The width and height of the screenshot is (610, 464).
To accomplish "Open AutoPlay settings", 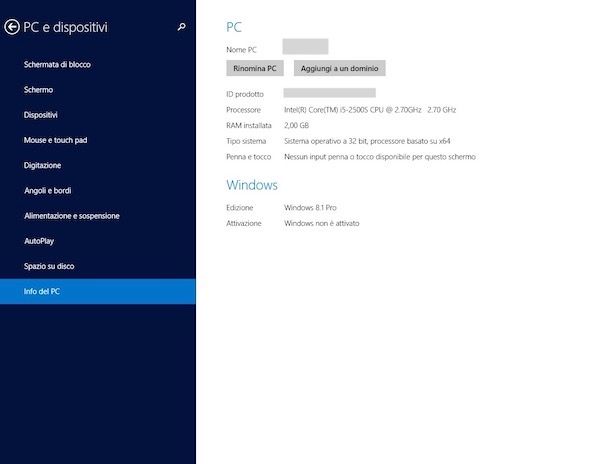I will [39, 241].
